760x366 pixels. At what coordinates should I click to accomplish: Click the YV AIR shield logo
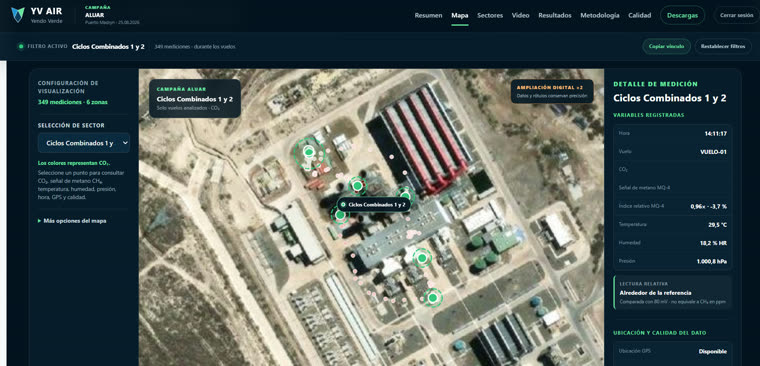(18, 15)
